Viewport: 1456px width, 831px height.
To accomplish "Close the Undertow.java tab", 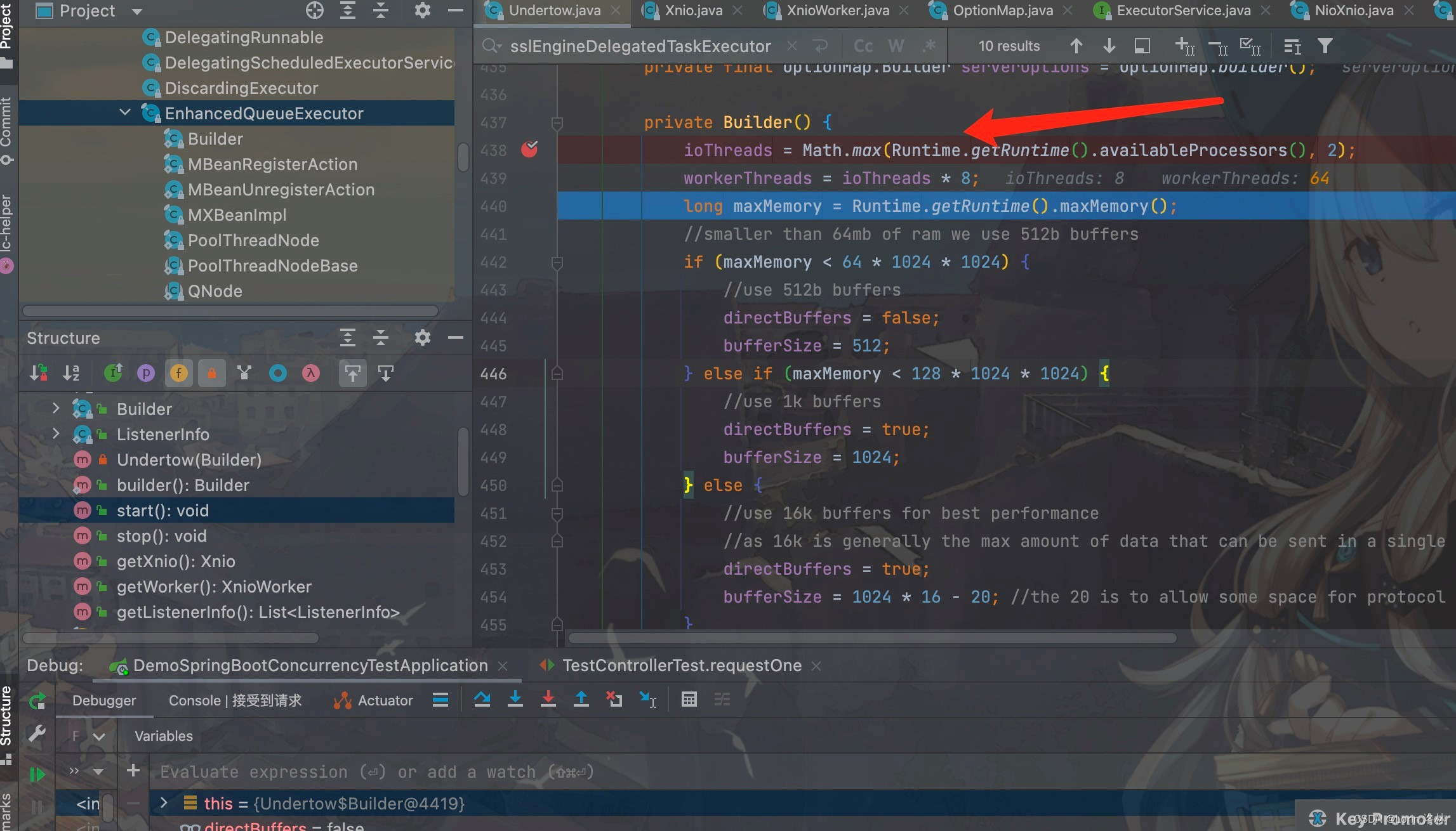I will click(615, 10).
